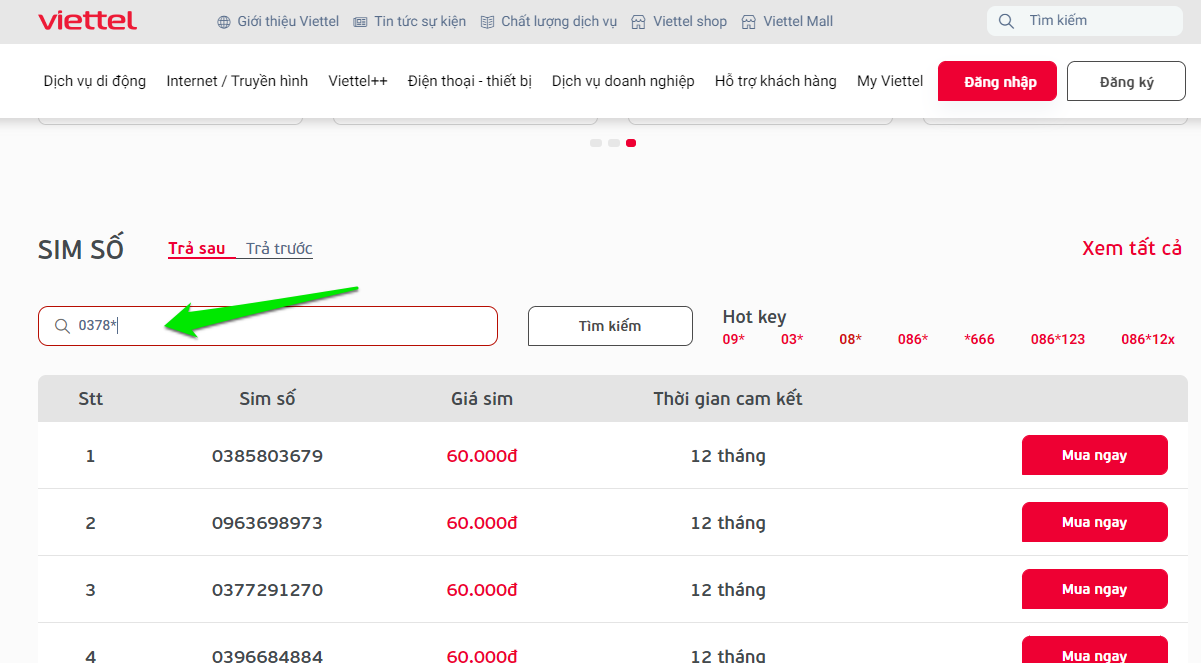Switch to the Trả trước tab
This screenshot has height=663, width=1201.
[279, 249]
